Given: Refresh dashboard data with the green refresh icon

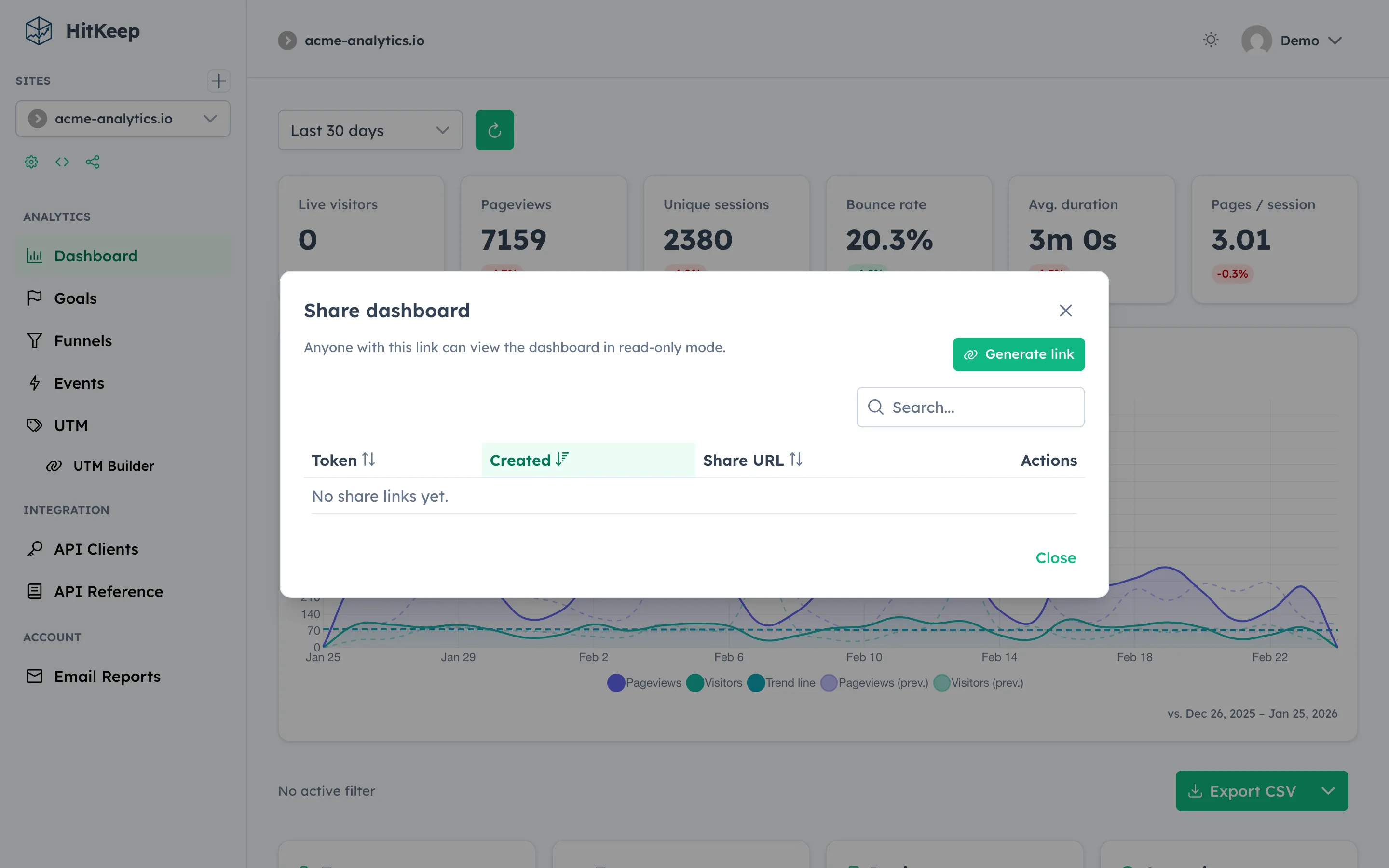Looking at the screenshot, I should 494,130.
